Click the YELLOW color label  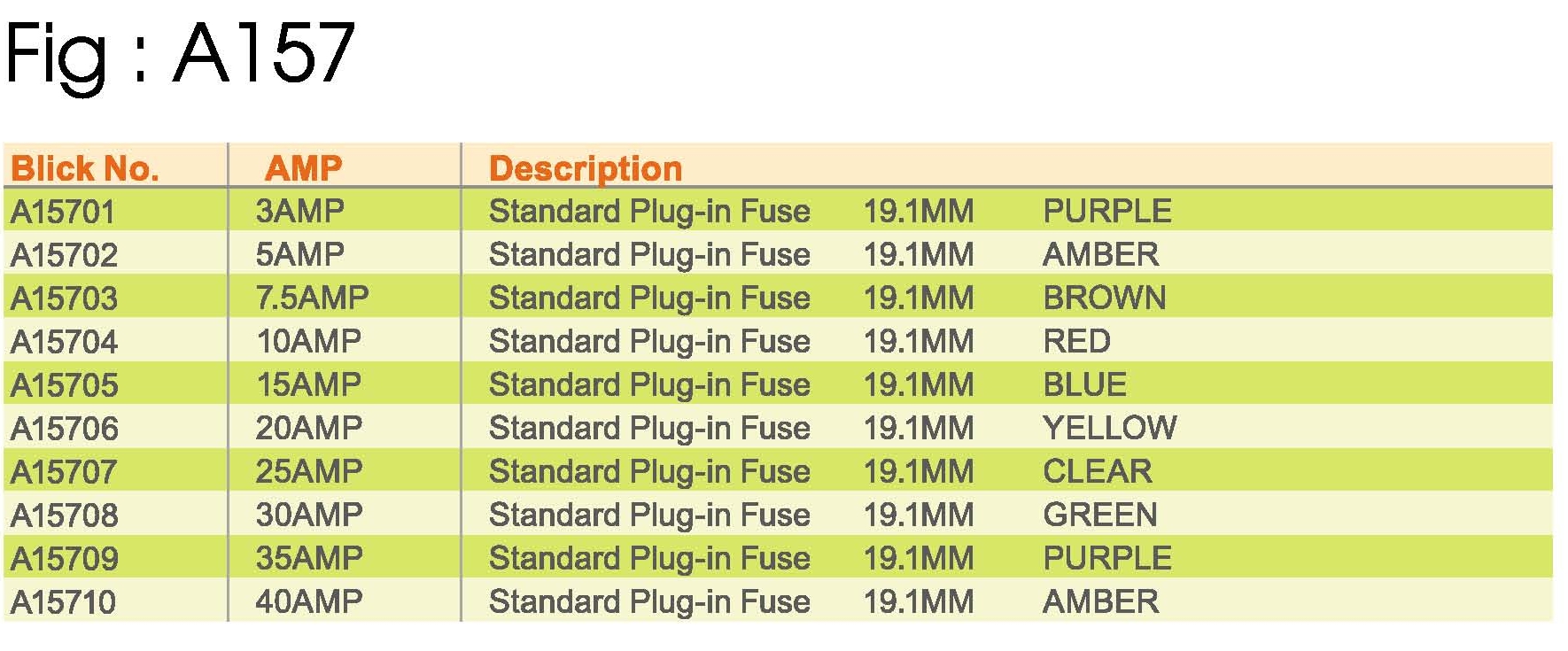1109,428
